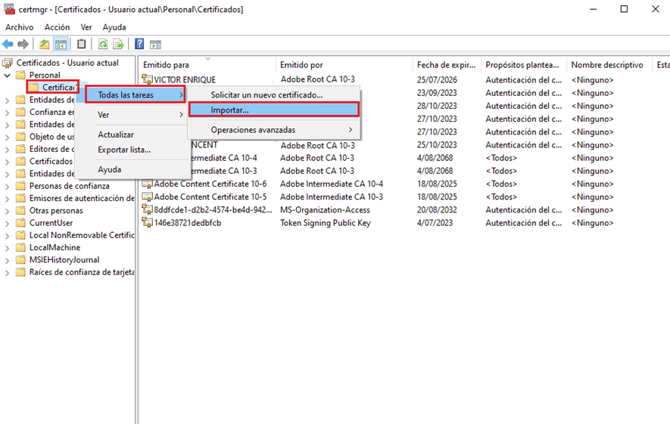The width and height of the screenshot is (670, 424).
Task: Choose Importar... from the submenu
Action: click(x=274, y=110)
